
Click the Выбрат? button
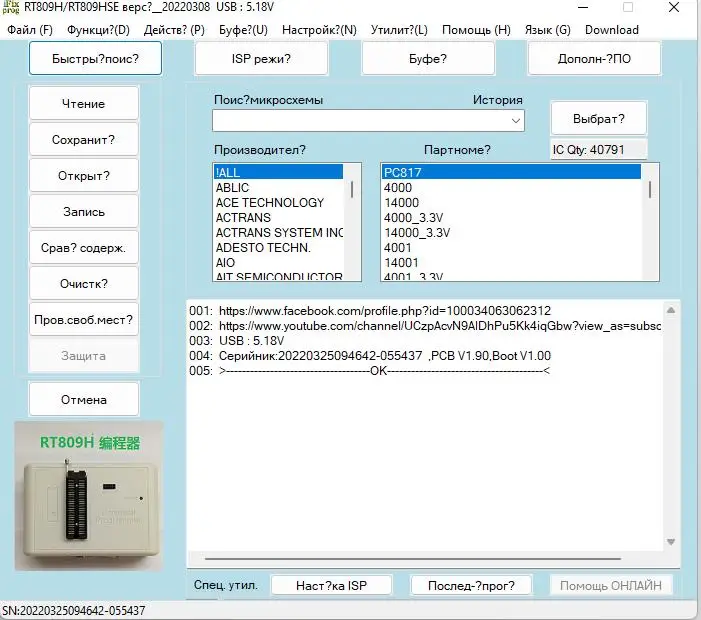click(599, 118)
